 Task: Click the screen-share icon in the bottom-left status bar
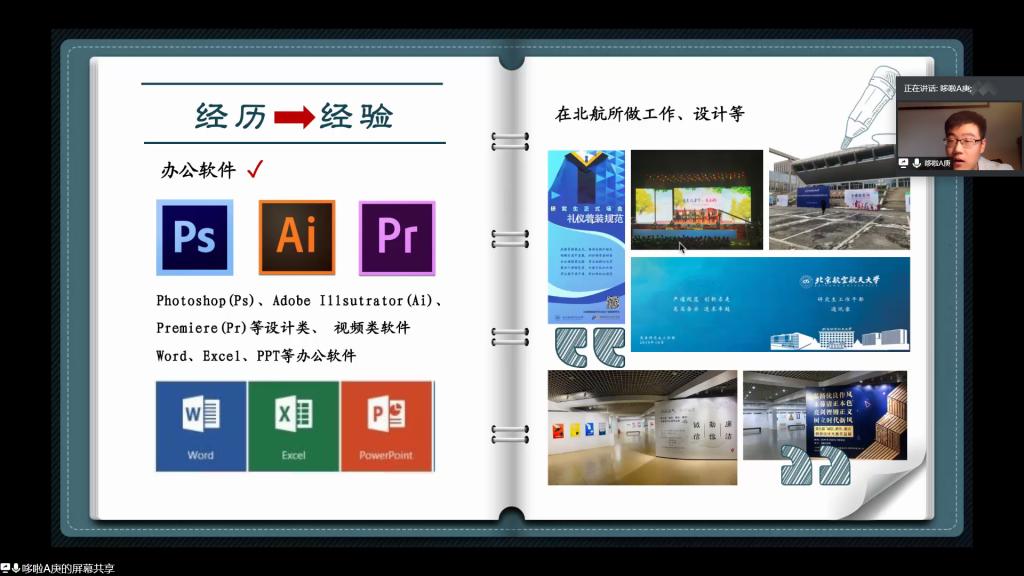5,568
